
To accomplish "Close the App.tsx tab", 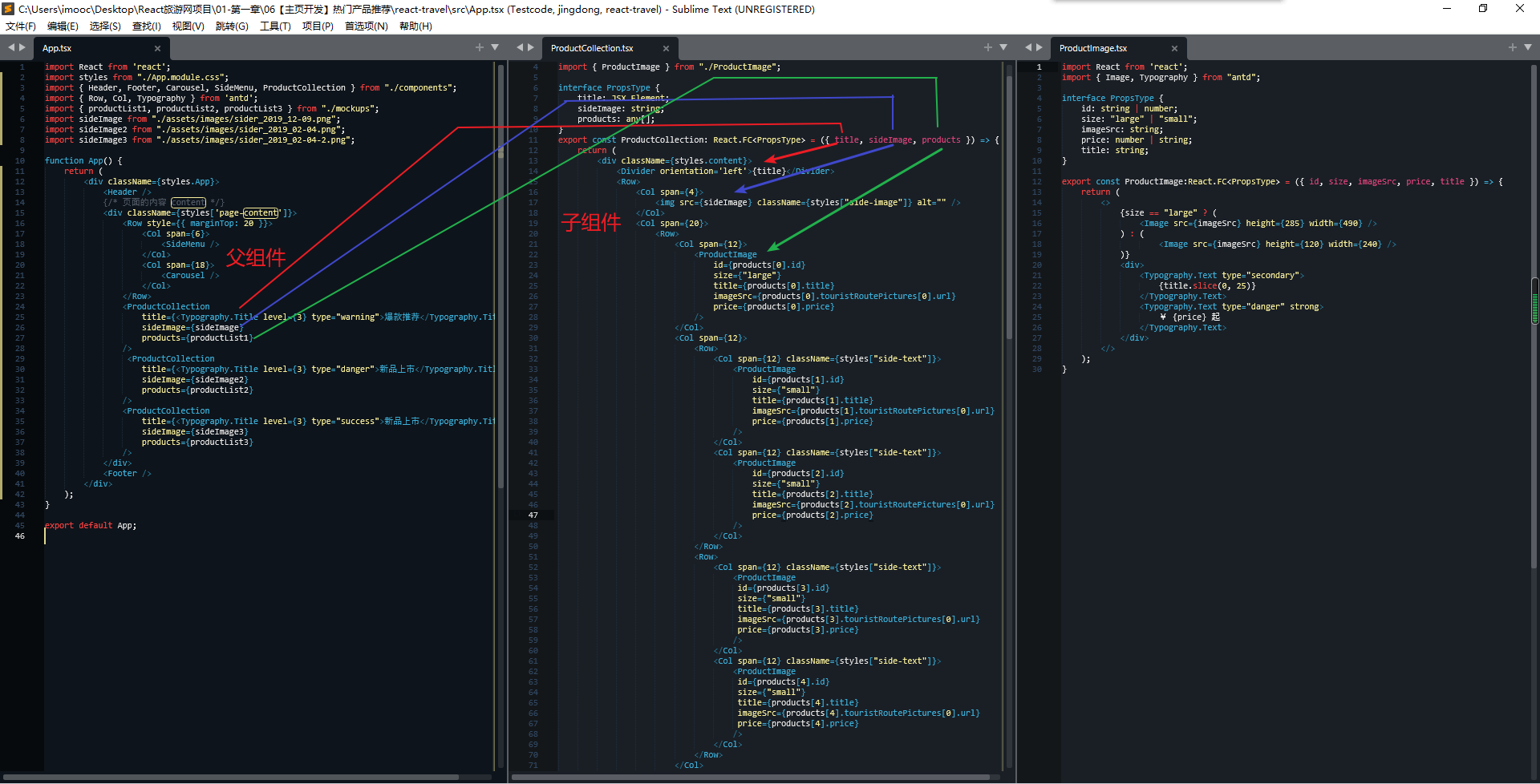I will click(x=157, y=49).
